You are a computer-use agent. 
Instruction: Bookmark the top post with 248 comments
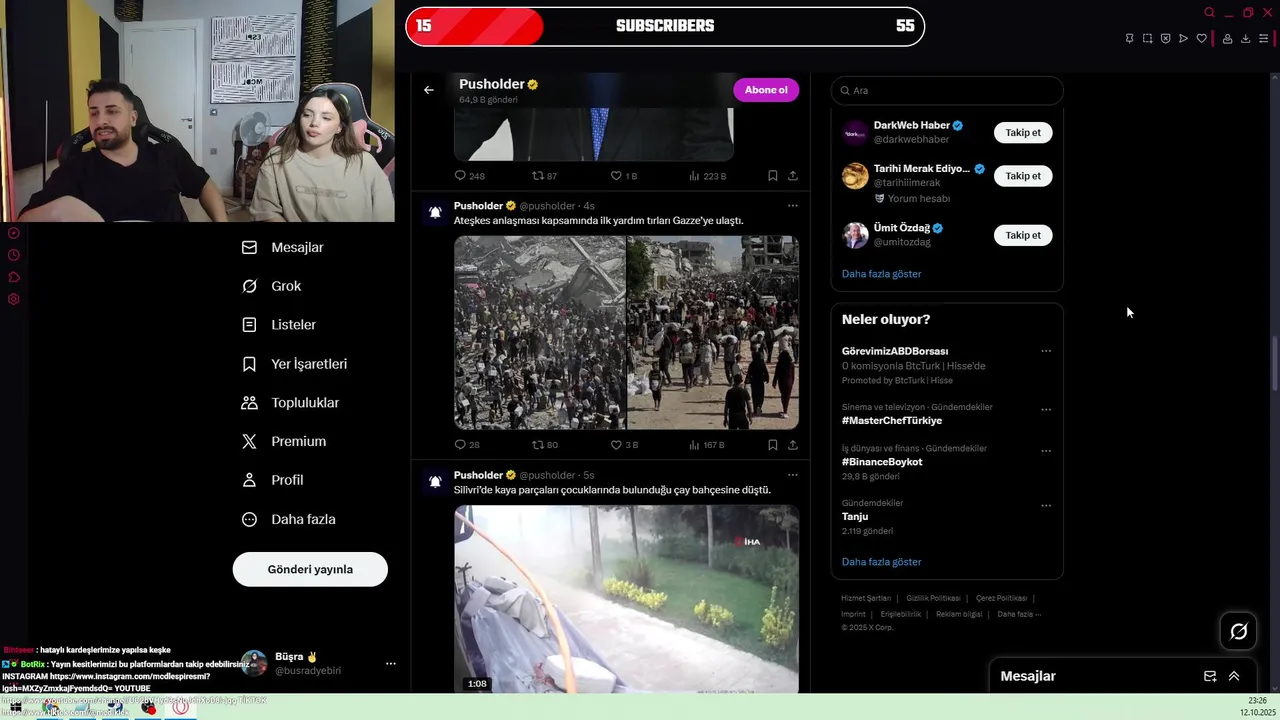[x=773, y=176]
